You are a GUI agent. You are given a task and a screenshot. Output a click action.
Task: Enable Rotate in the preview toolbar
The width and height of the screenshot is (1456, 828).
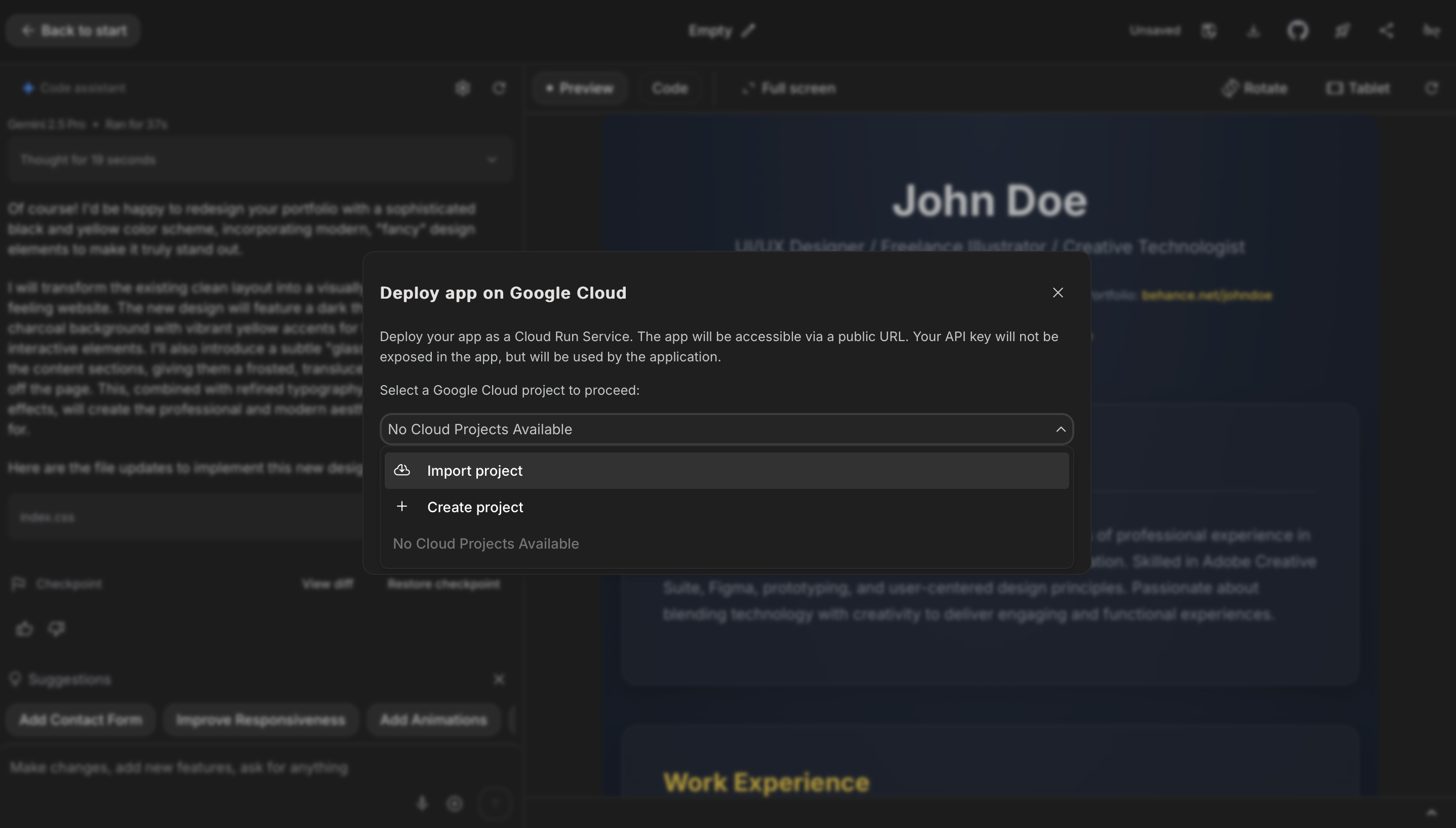click(1255, 88)
